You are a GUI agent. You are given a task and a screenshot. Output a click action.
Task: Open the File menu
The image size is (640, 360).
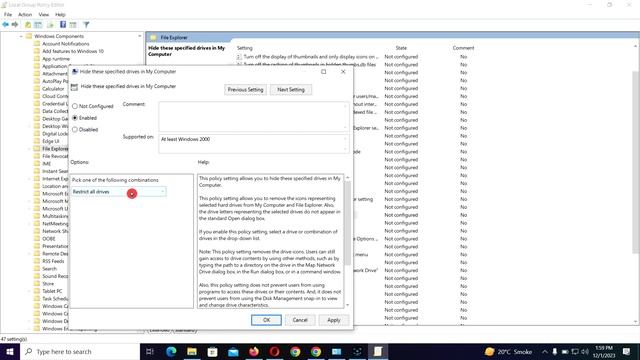click(x=8, y=14)
